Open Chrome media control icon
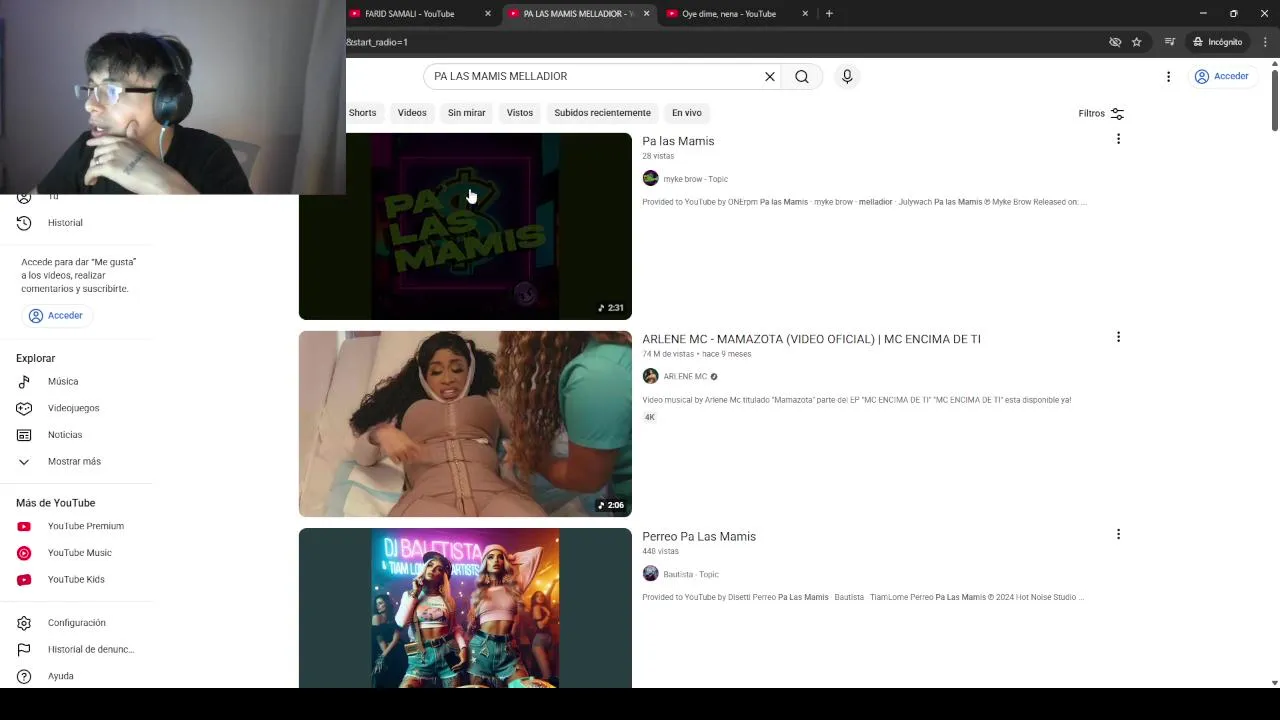 1169,42
